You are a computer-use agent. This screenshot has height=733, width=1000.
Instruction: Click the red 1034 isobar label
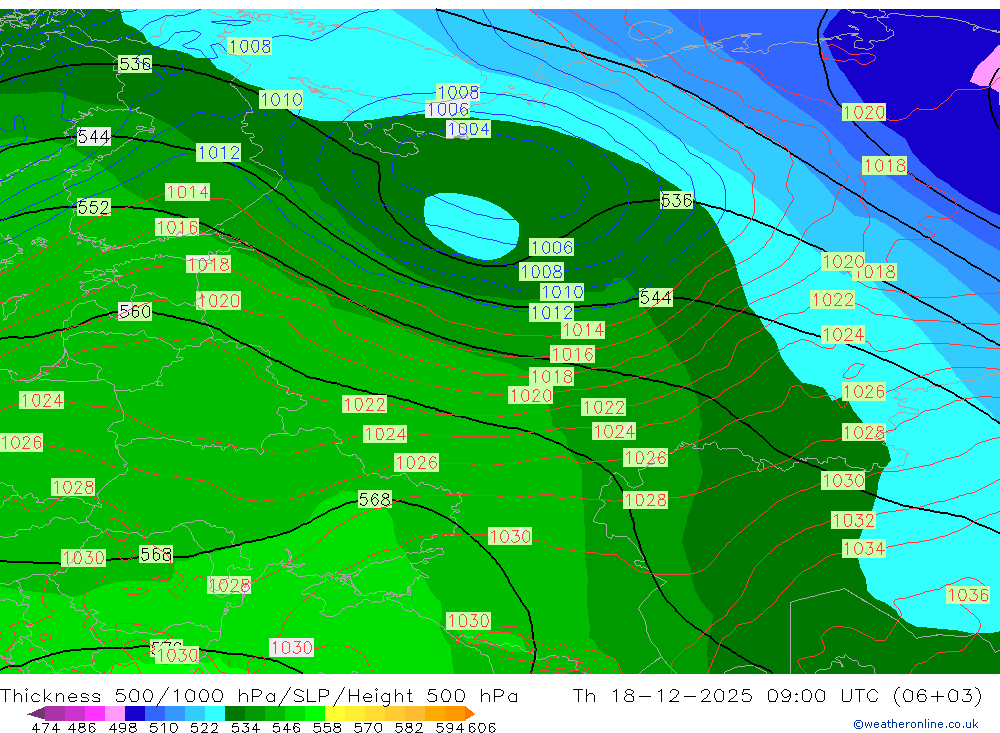point(864,549)
